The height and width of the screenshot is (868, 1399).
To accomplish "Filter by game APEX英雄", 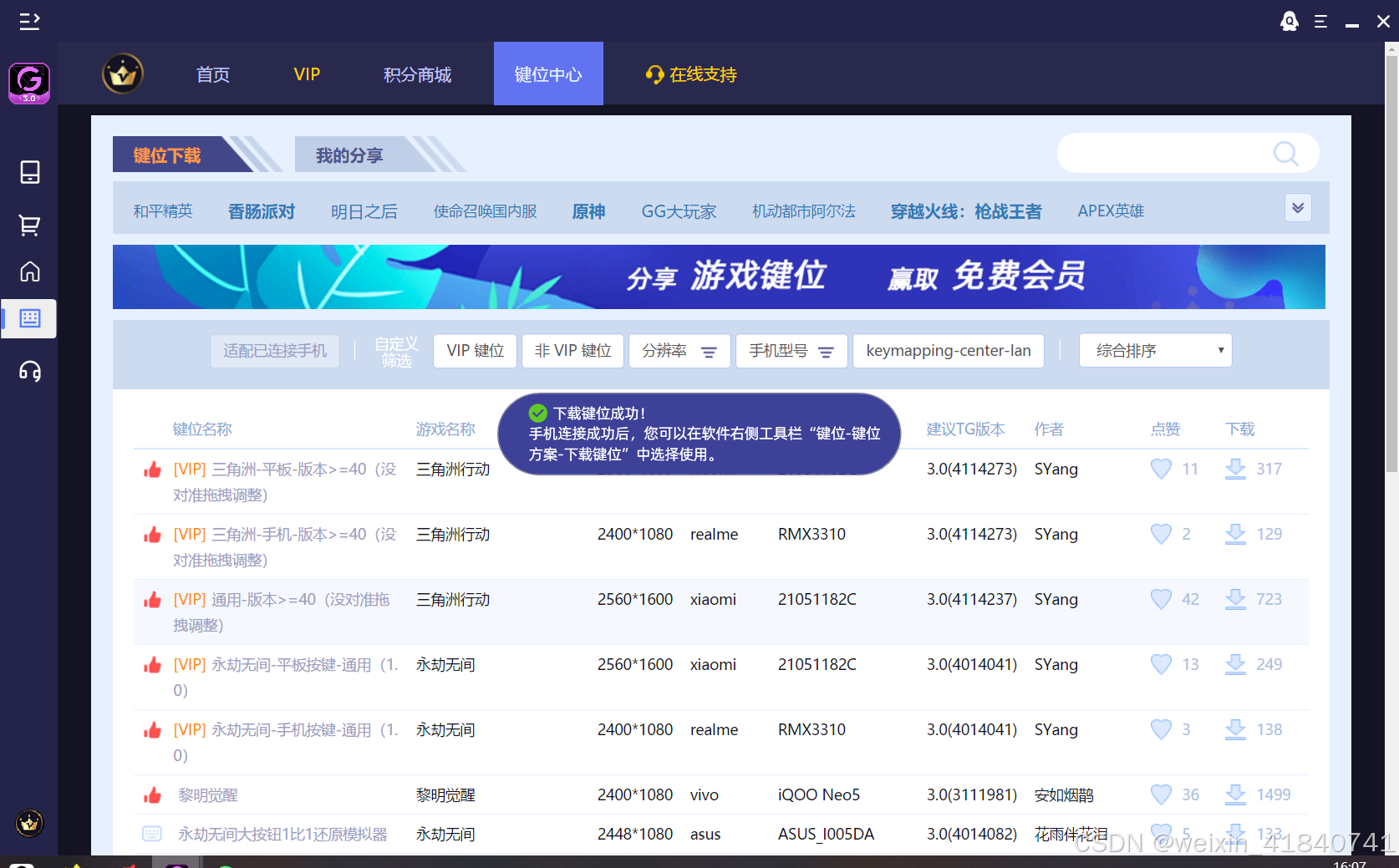I will [x=1111, y=211].
